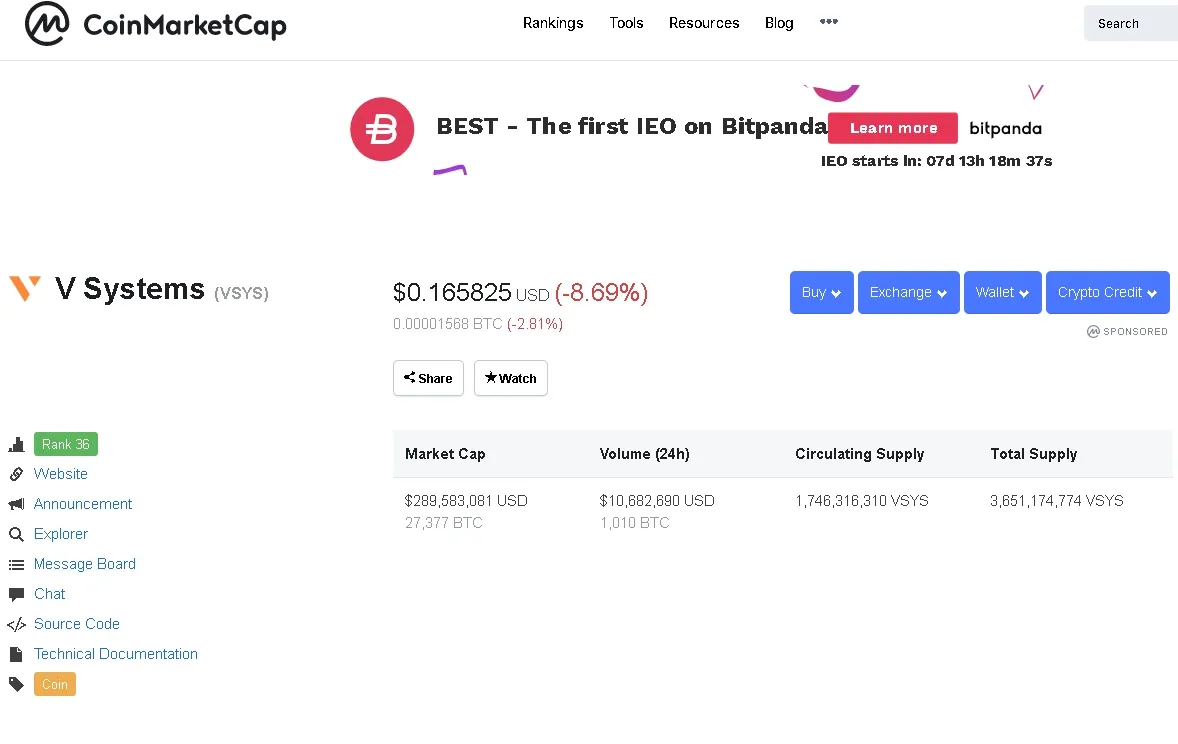
Task: Show more navigation options ellipsis
Action: 829,22
